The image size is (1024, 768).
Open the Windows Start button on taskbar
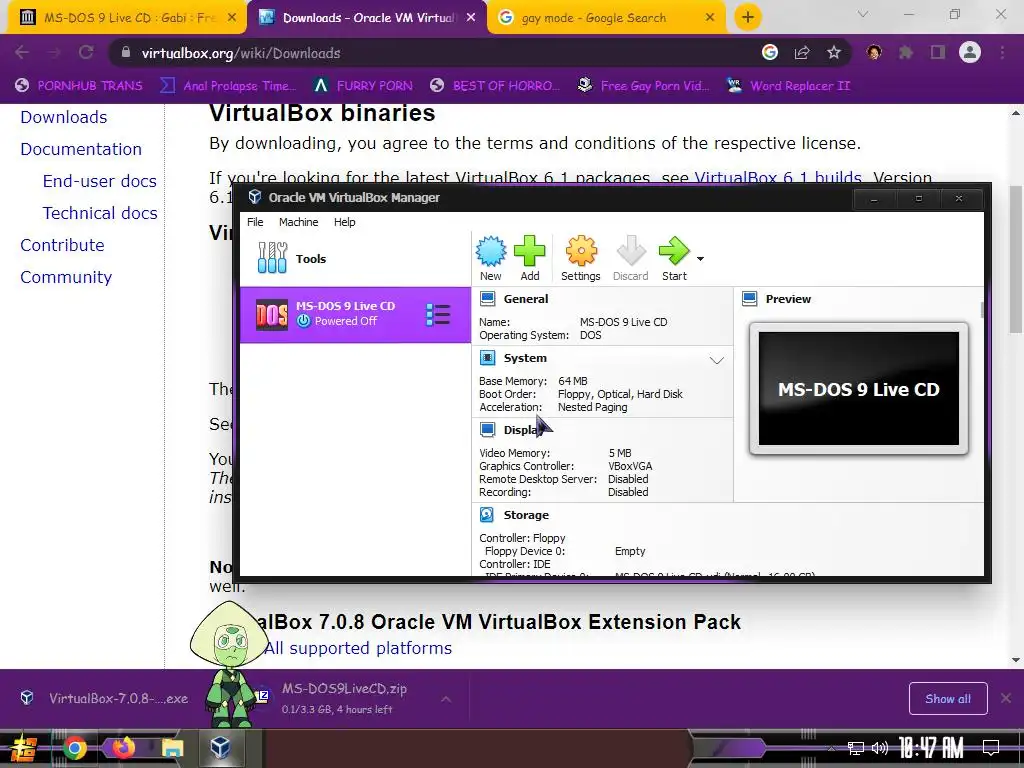tap(23, 748)
